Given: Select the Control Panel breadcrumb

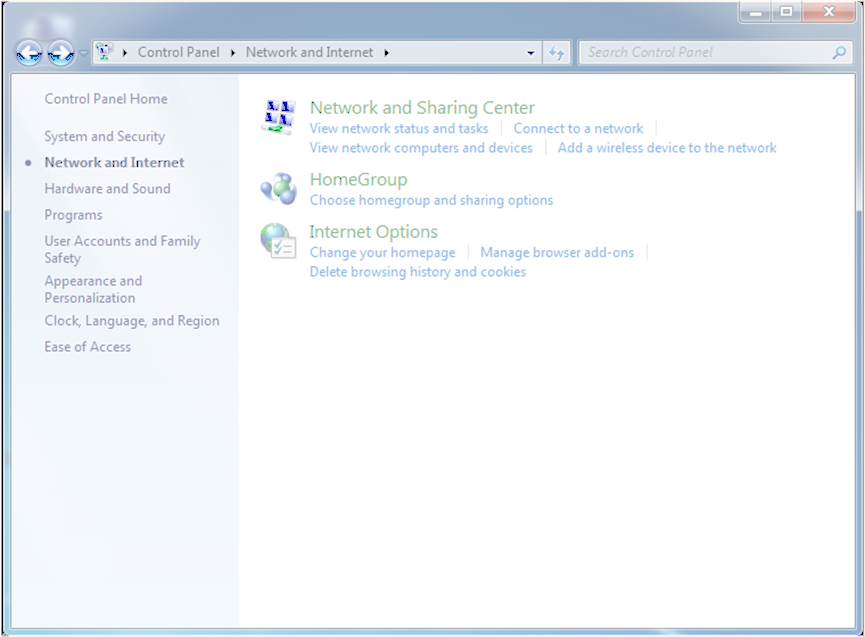Looking at the screenshot, I should tap(179, 52).
